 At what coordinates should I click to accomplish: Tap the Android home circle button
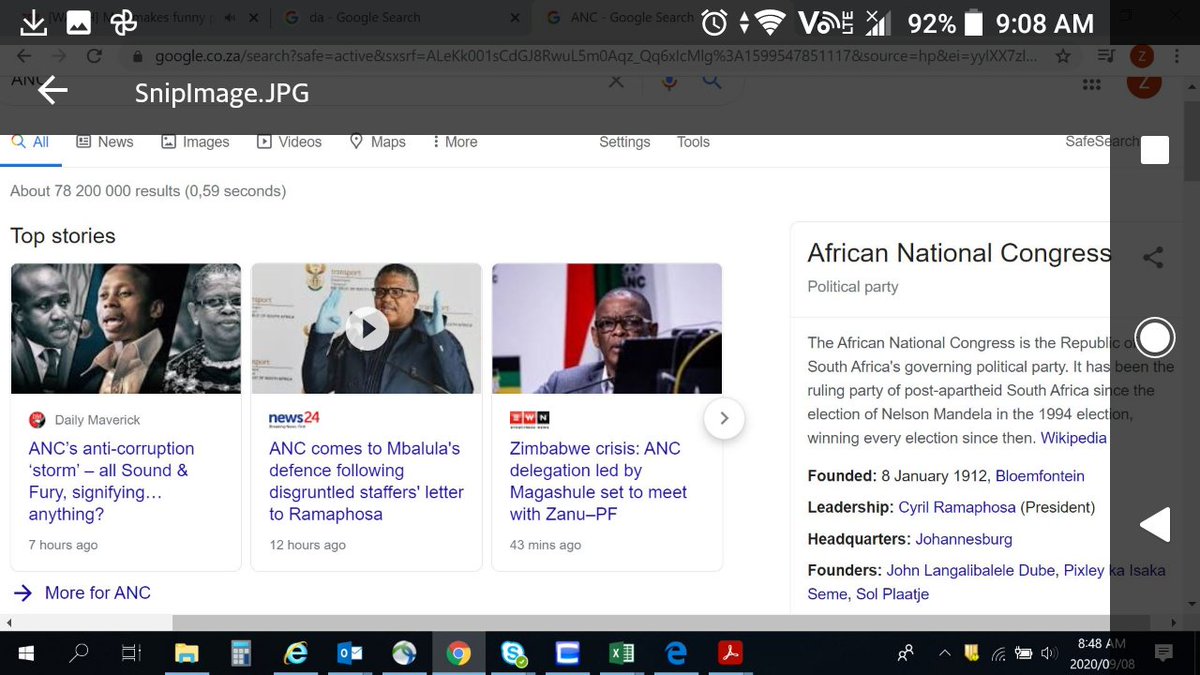1155,338
